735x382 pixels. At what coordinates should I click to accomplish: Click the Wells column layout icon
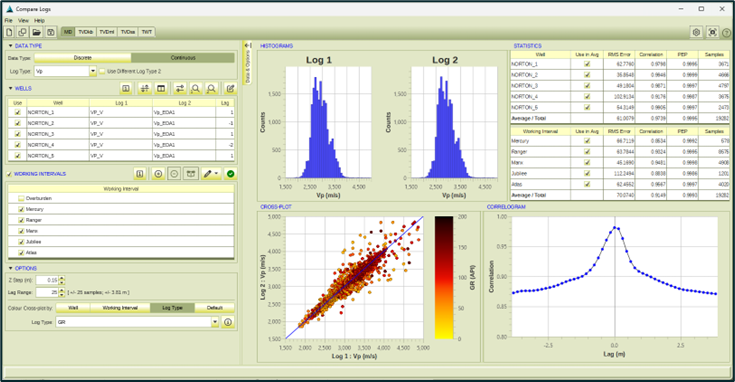161,88
